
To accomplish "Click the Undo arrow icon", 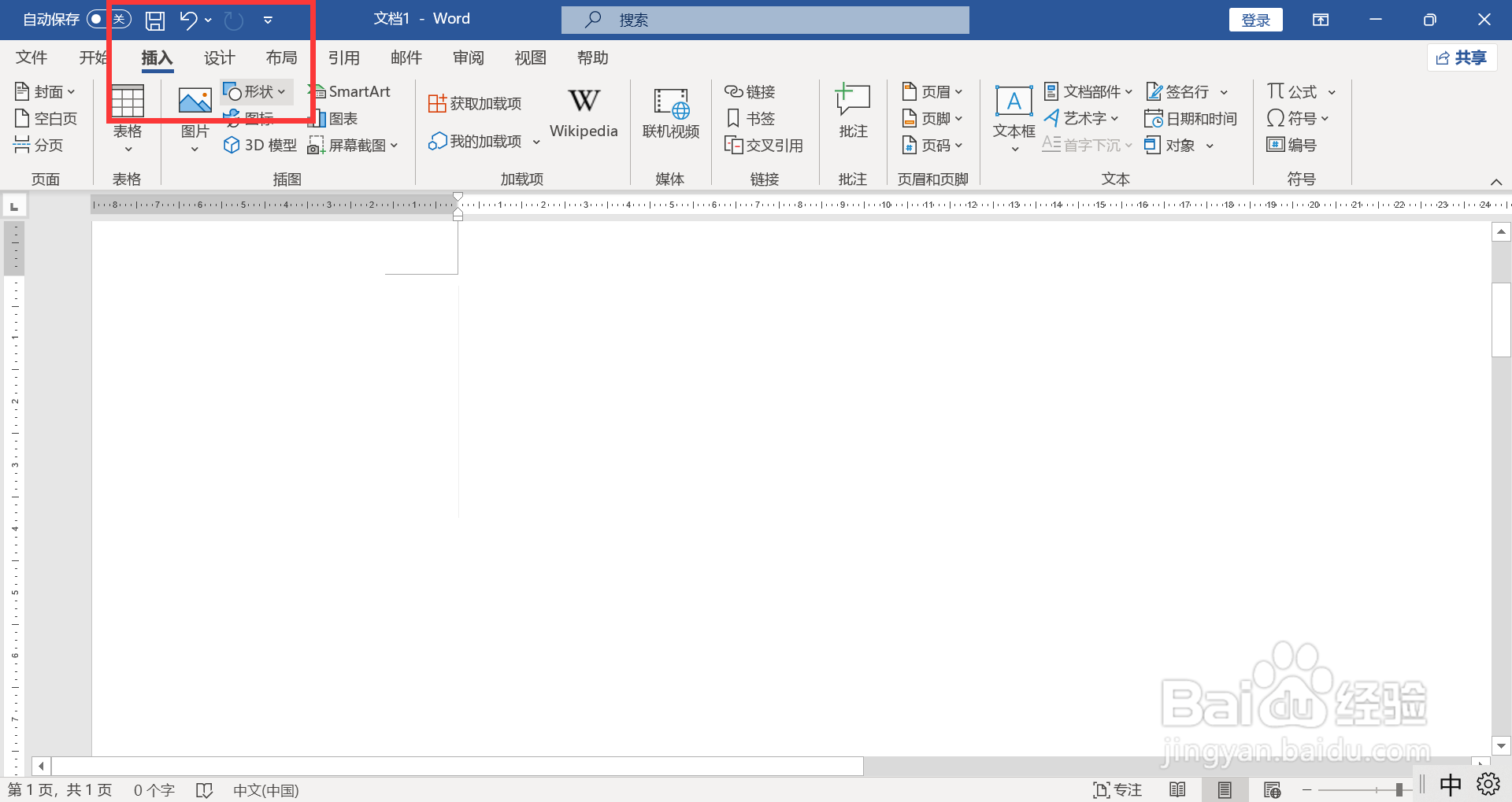I will click(x=187, y=20).
